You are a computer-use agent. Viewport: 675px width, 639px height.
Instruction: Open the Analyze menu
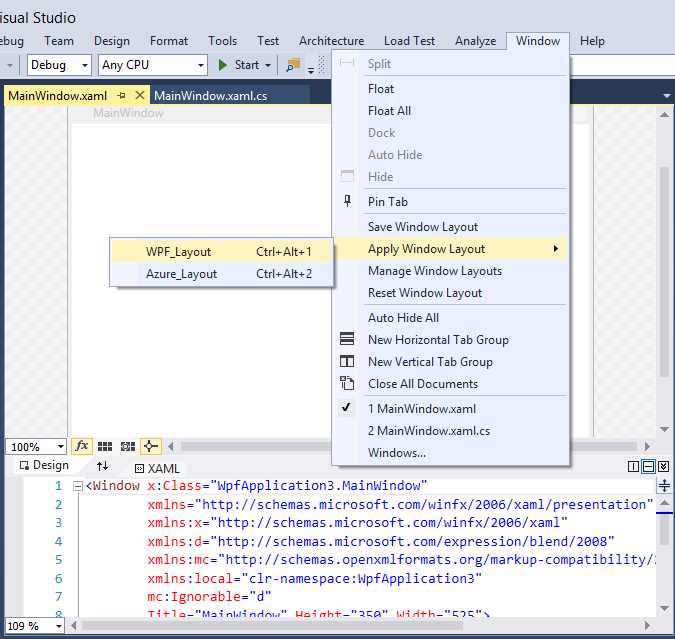(x=476, y=41)
